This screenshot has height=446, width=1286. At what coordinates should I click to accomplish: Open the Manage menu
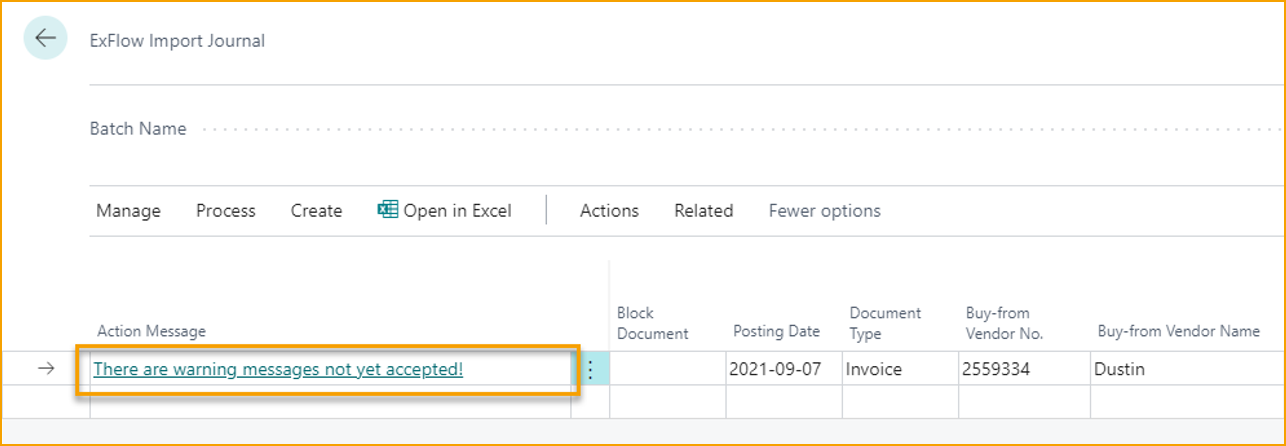pyautogui.click(x=128, y=211)
